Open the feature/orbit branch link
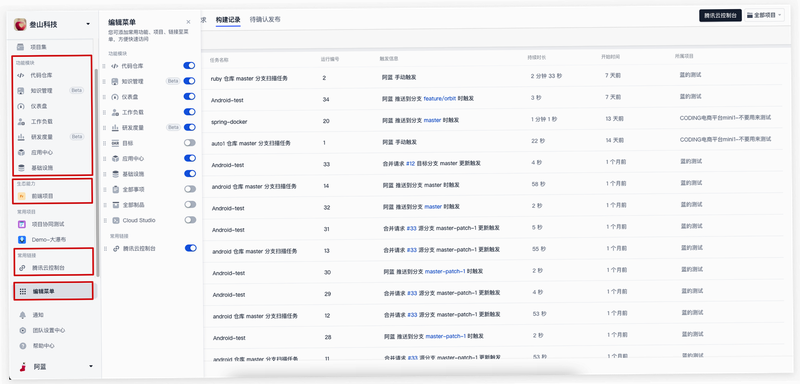 440,99
